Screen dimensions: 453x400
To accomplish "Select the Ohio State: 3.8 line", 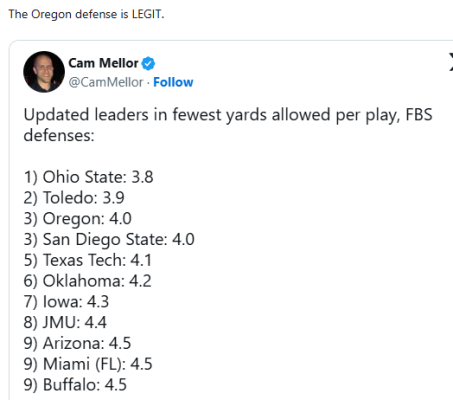I will coord(88,177).
